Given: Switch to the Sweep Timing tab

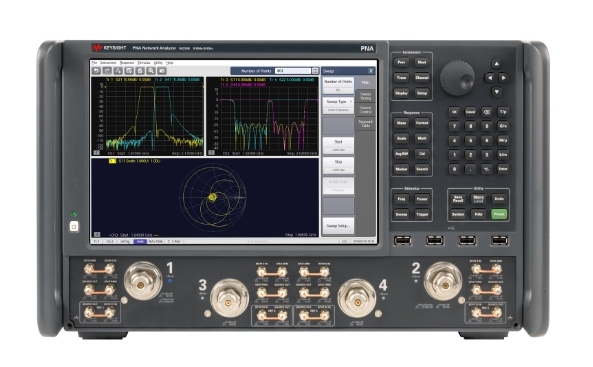Looking at the screenshot, I should pyautogui.click(x=365, y=96).
